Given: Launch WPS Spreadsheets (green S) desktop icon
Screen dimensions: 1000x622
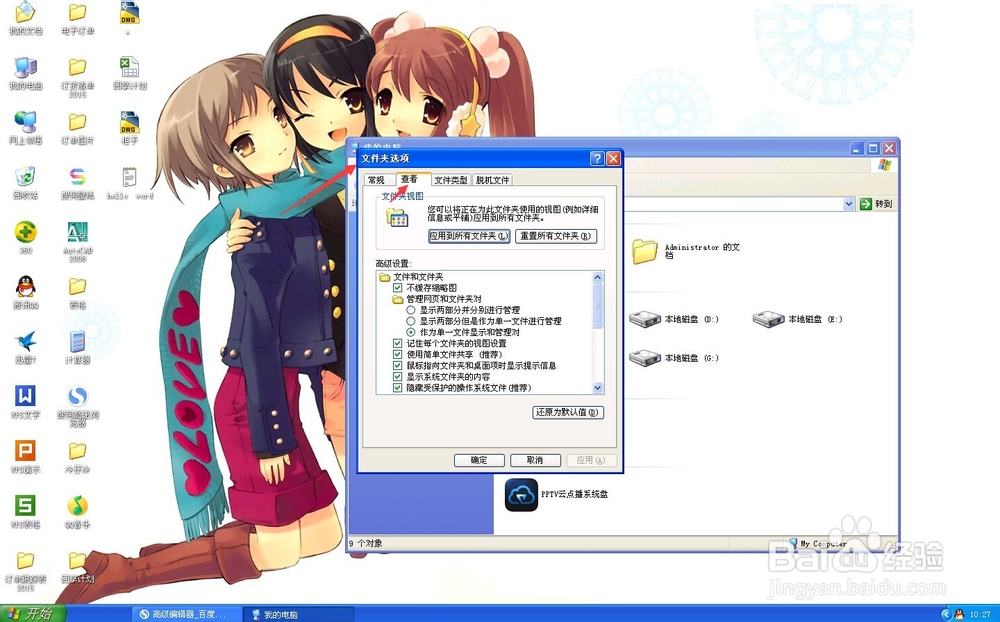Looking at the screenshot, I should point(26,512).
